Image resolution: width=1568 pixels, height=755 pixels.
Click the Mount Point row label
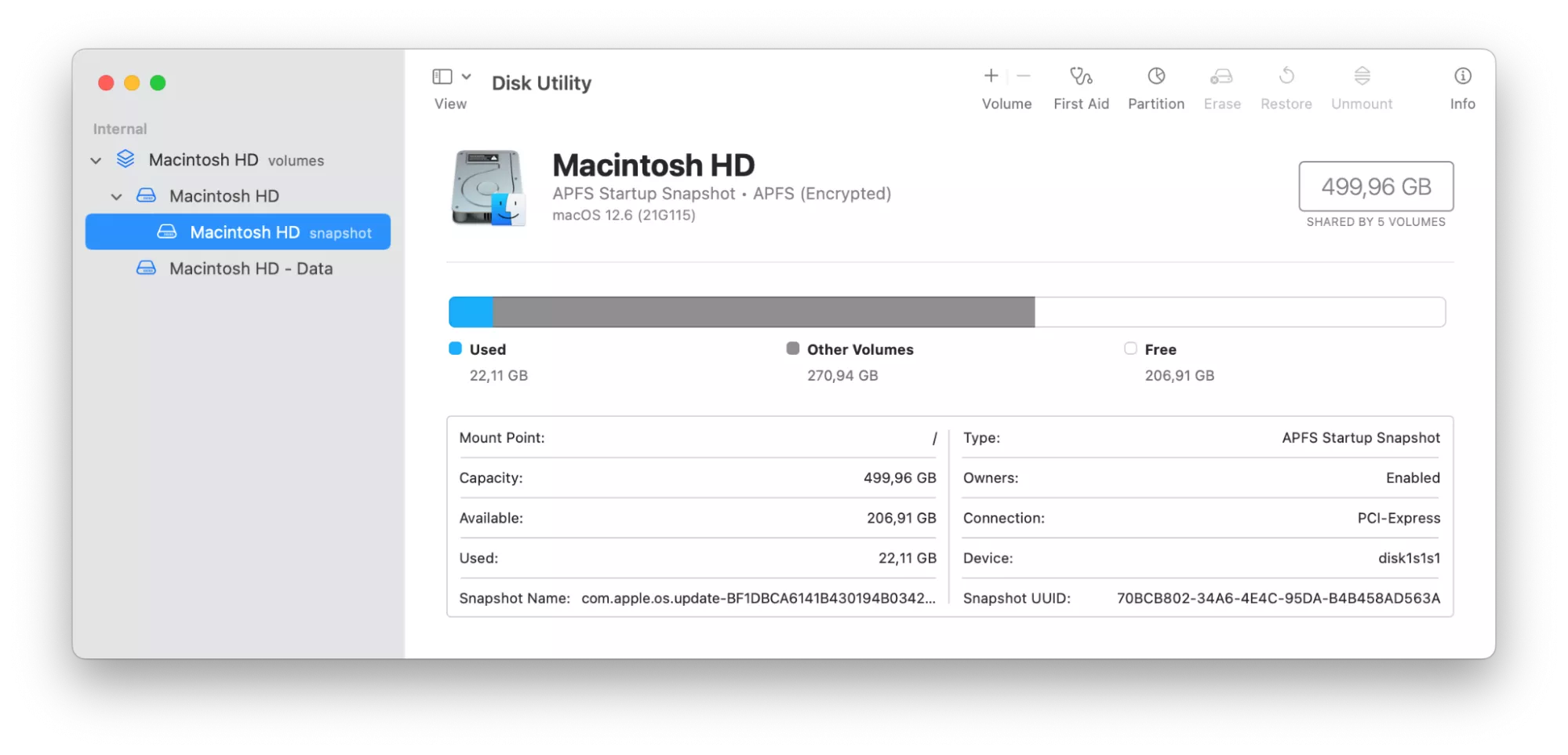(502, 437)
